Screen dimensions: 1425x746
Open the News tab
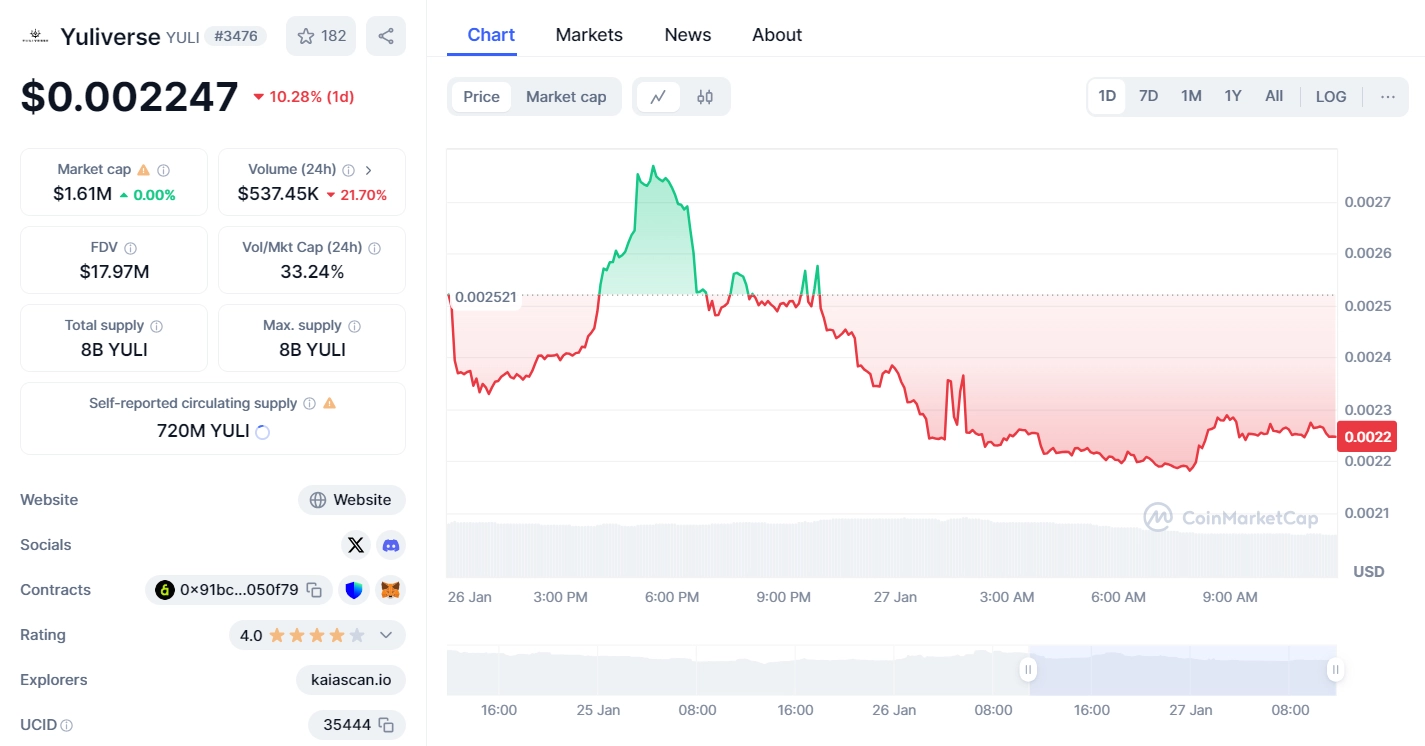click(688, 35)
